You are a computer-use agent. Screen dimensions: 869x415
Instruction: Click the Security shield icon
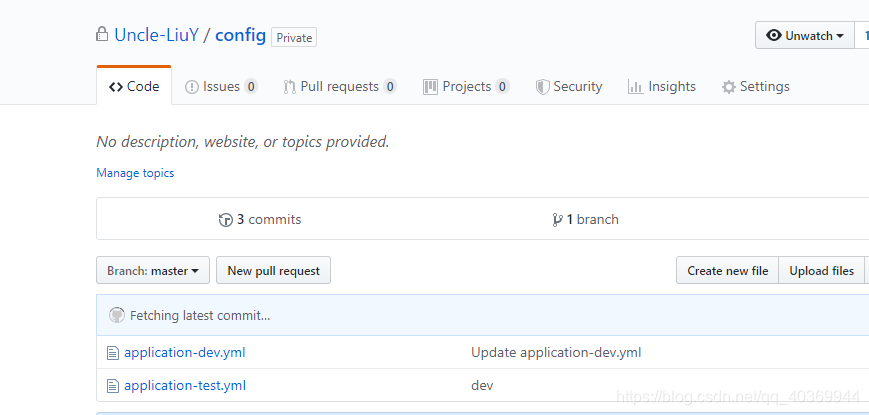pyautogui.click(x=542, y=87)
